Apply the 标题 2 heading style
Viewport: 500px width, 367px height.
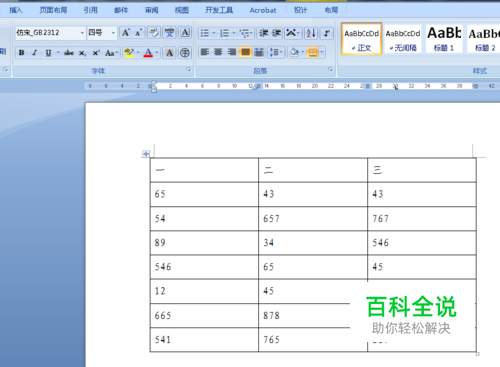click(484, 39)
